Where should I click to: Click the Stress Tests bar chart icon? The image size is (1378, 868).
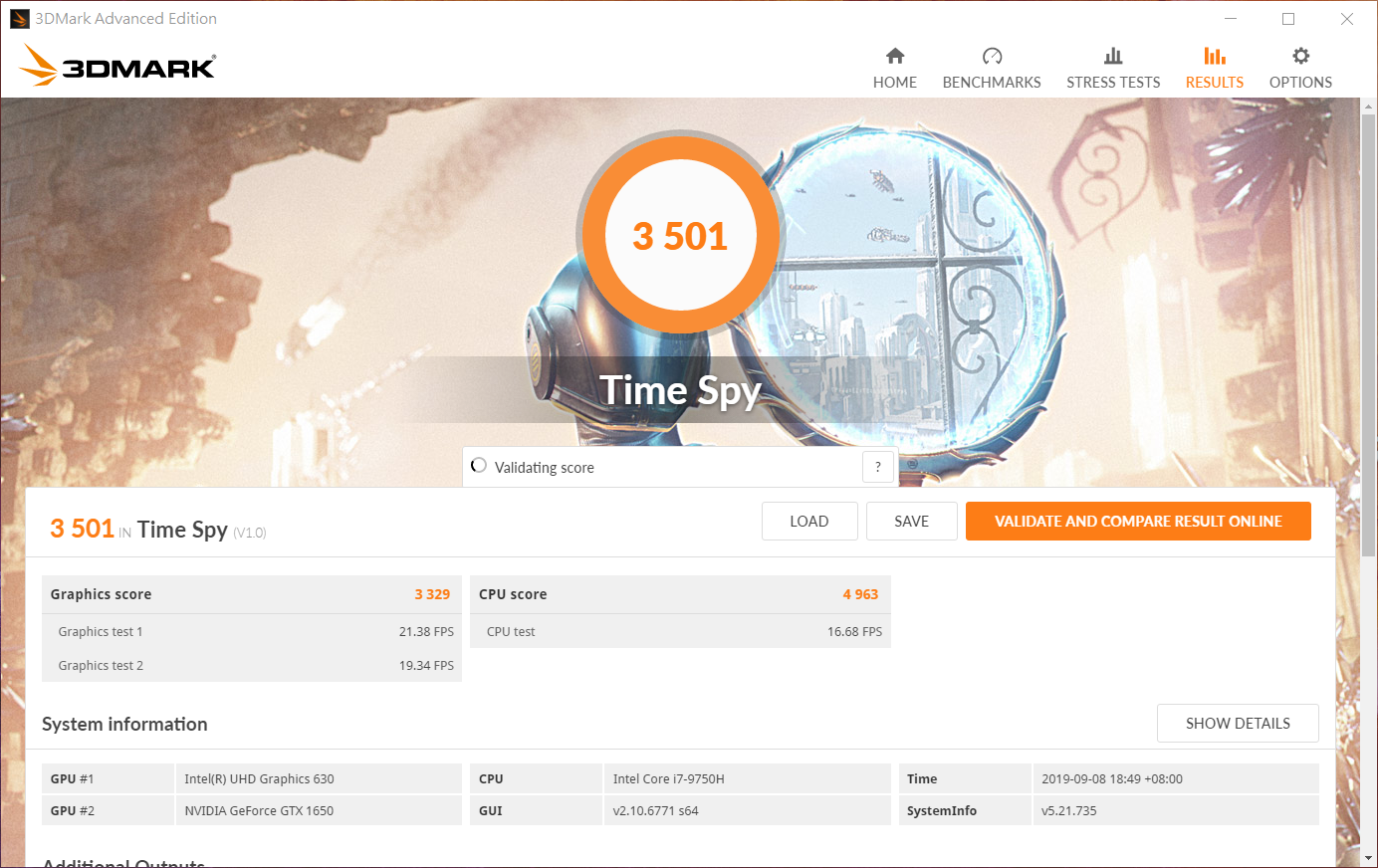coord(1113,56)
